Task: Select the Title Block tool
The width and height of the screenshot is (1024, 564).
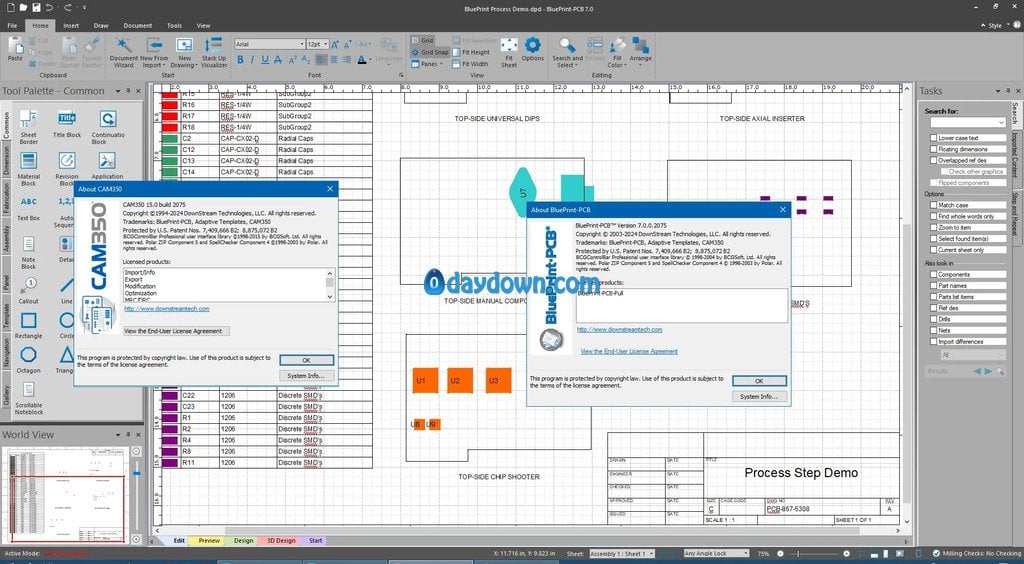Action: (x=67, y=122)
